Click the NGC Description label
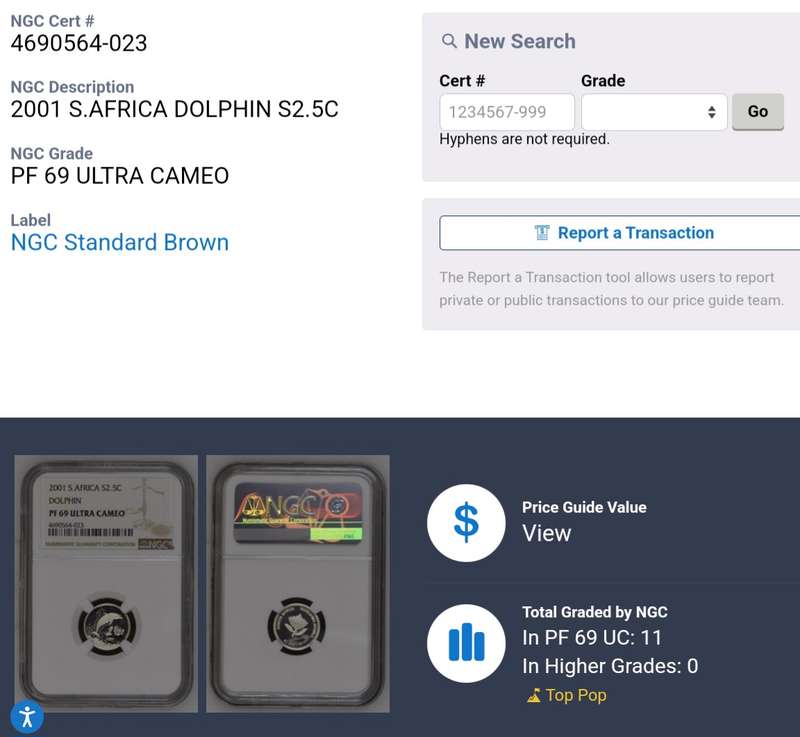The height and width of the screenshot is (737, 800). pyautogui.click(x=72, y=87)
